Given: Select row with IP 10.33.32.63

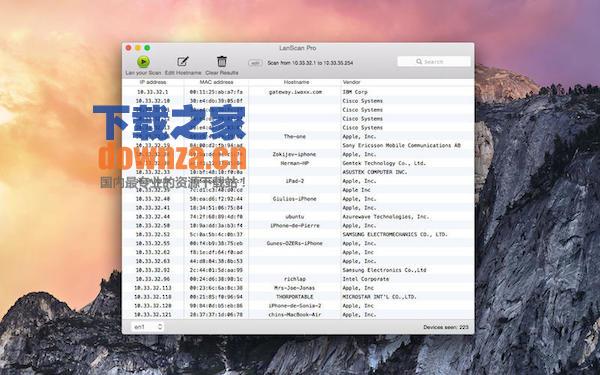Looking at the screenshot, I should (x=298, y=261).
